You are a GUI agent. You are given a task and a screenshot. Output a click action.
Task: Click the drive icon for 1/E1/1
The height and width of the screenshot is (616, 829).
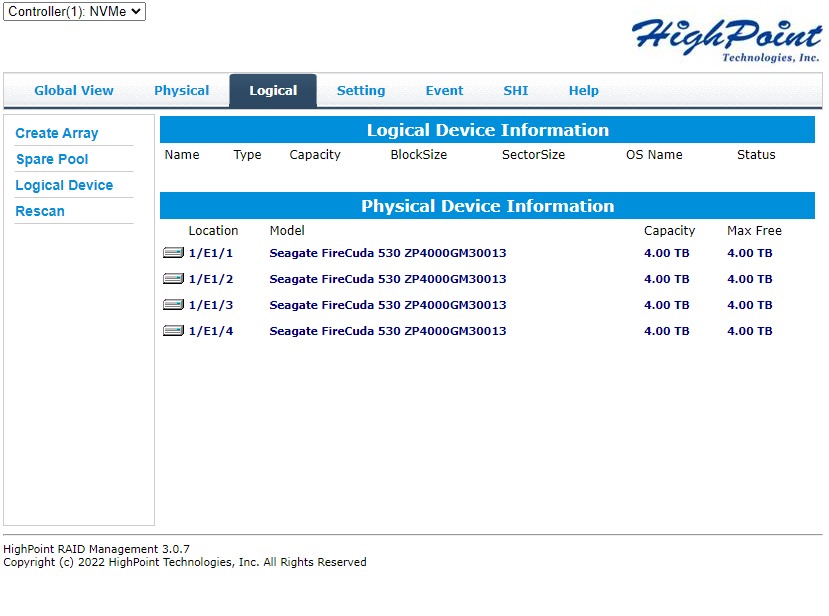coord(173,253)
